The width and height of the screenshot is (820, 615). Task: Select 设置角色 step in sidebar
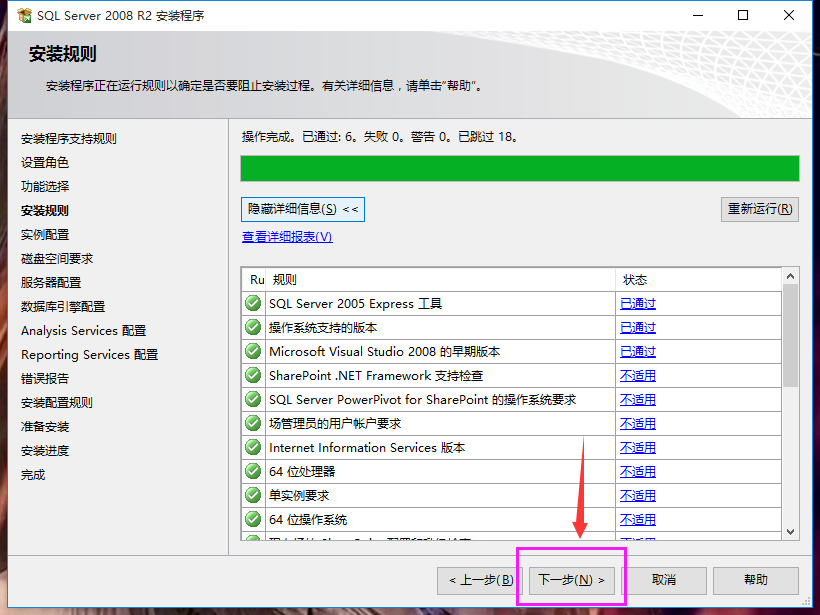coord(45,163)
